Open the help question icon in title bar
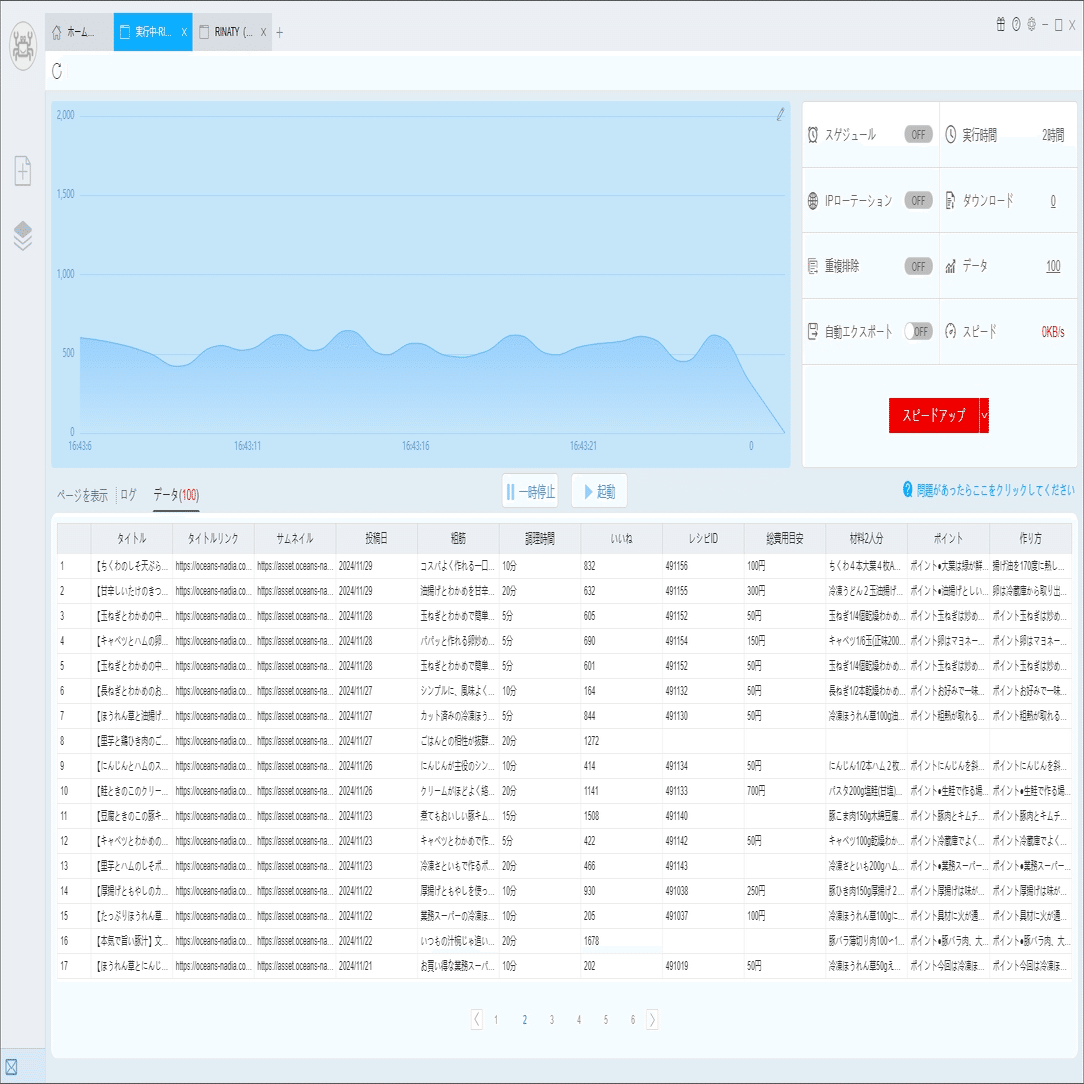Viewport: 1084px width, 1084px height. [x=1016, y=25]
